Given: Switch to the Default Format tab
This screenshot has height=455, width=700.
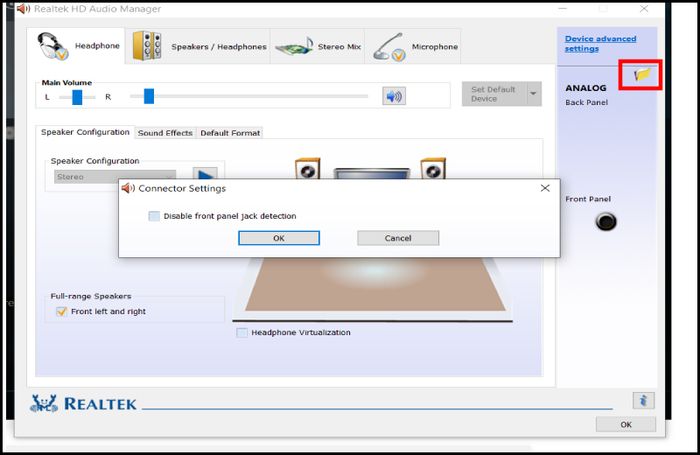Looking at the screenshot, I should (x=230, y=133).
